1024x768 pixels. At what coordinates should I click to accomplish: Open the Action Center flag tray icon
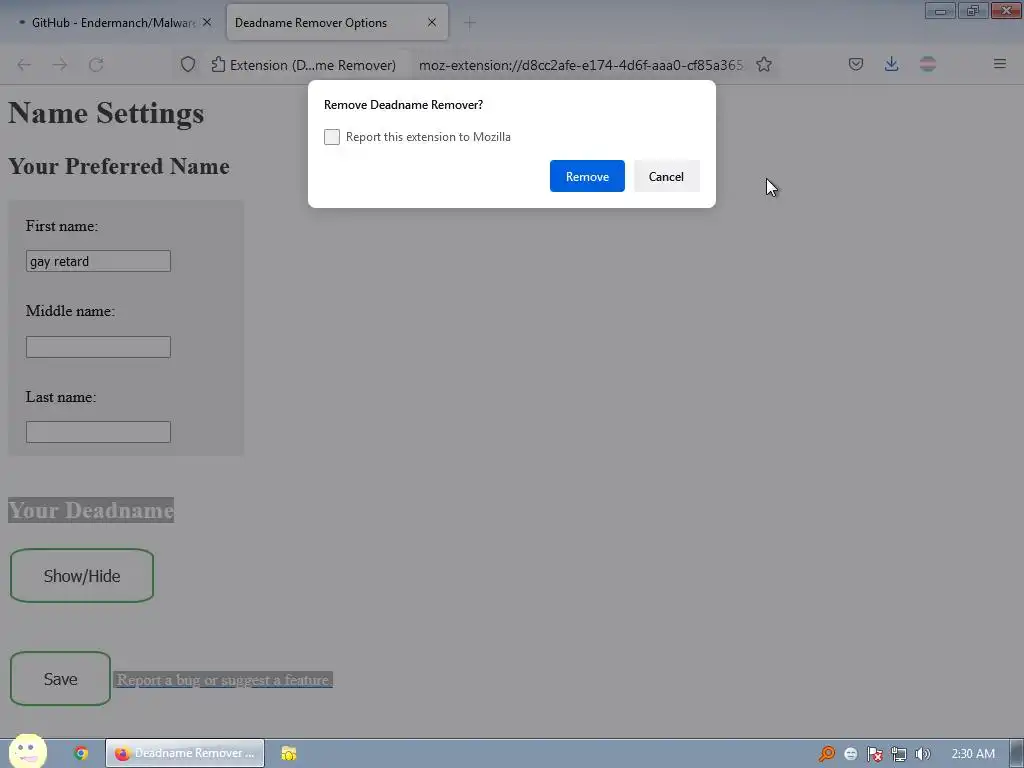point(874,754)
